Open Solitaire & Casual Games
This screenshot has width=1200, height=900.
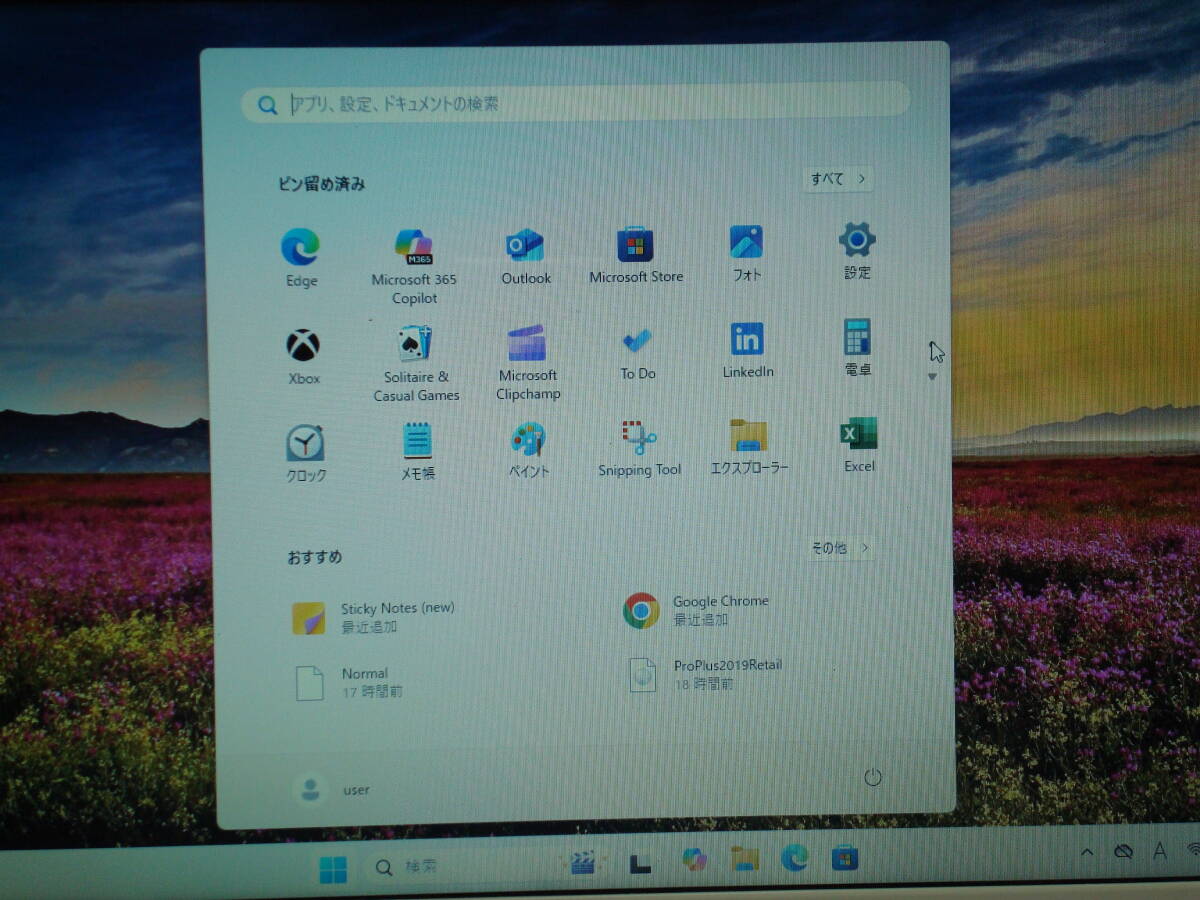(x=416, y=363)
